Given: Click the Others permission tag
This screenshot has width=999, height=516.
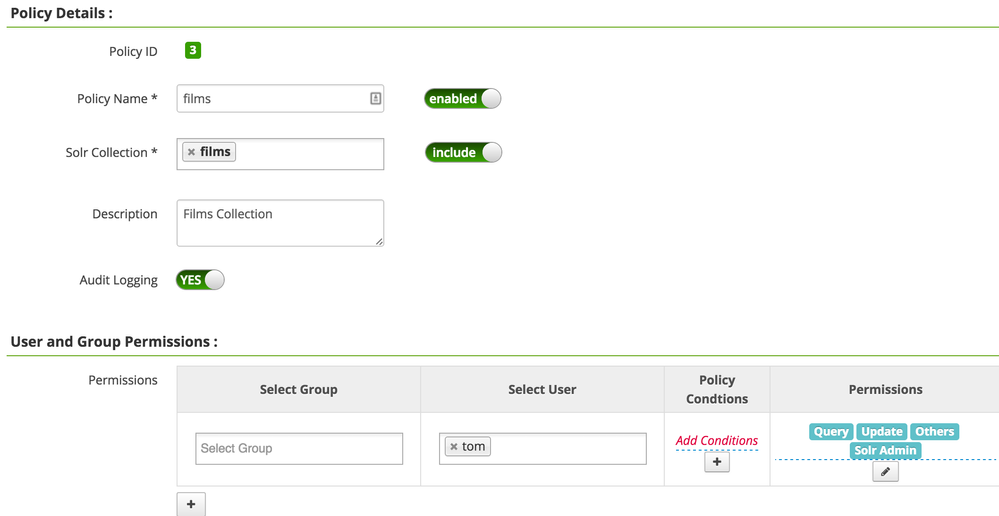Looking at the screenshot, I should (935, 432).
